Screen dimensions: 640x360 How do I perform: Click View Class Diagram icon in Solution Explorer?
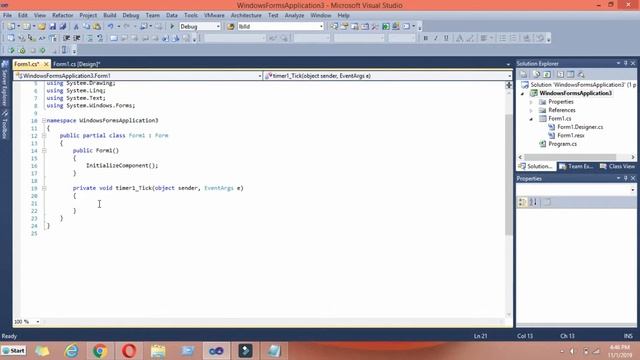tap(581, 74)
